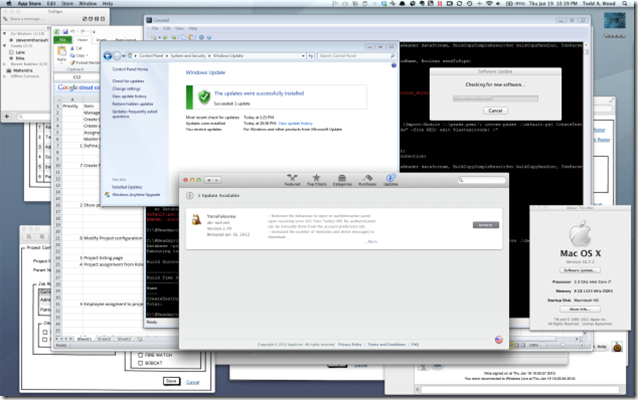Viewport: 638px width, 400px height.
Task: Open Windows Anytime Upgrade link
Action: click(136, 195)
